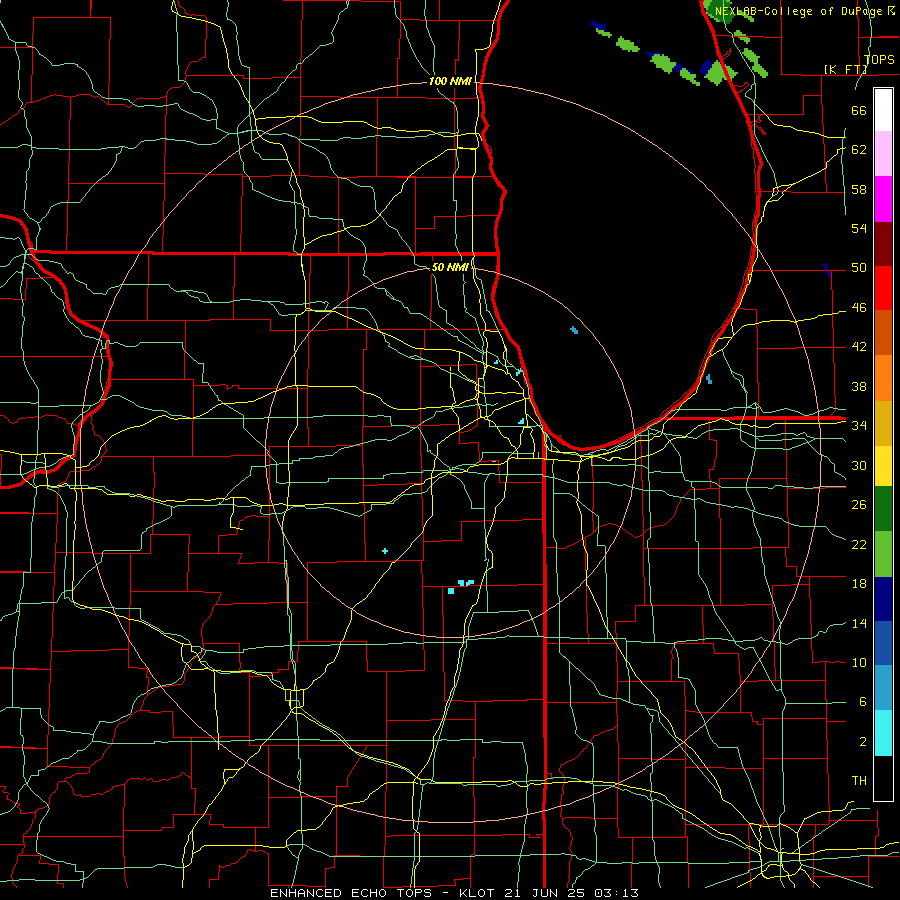Select the 26 legend label

pyautogui.click(x=859, y=505)
